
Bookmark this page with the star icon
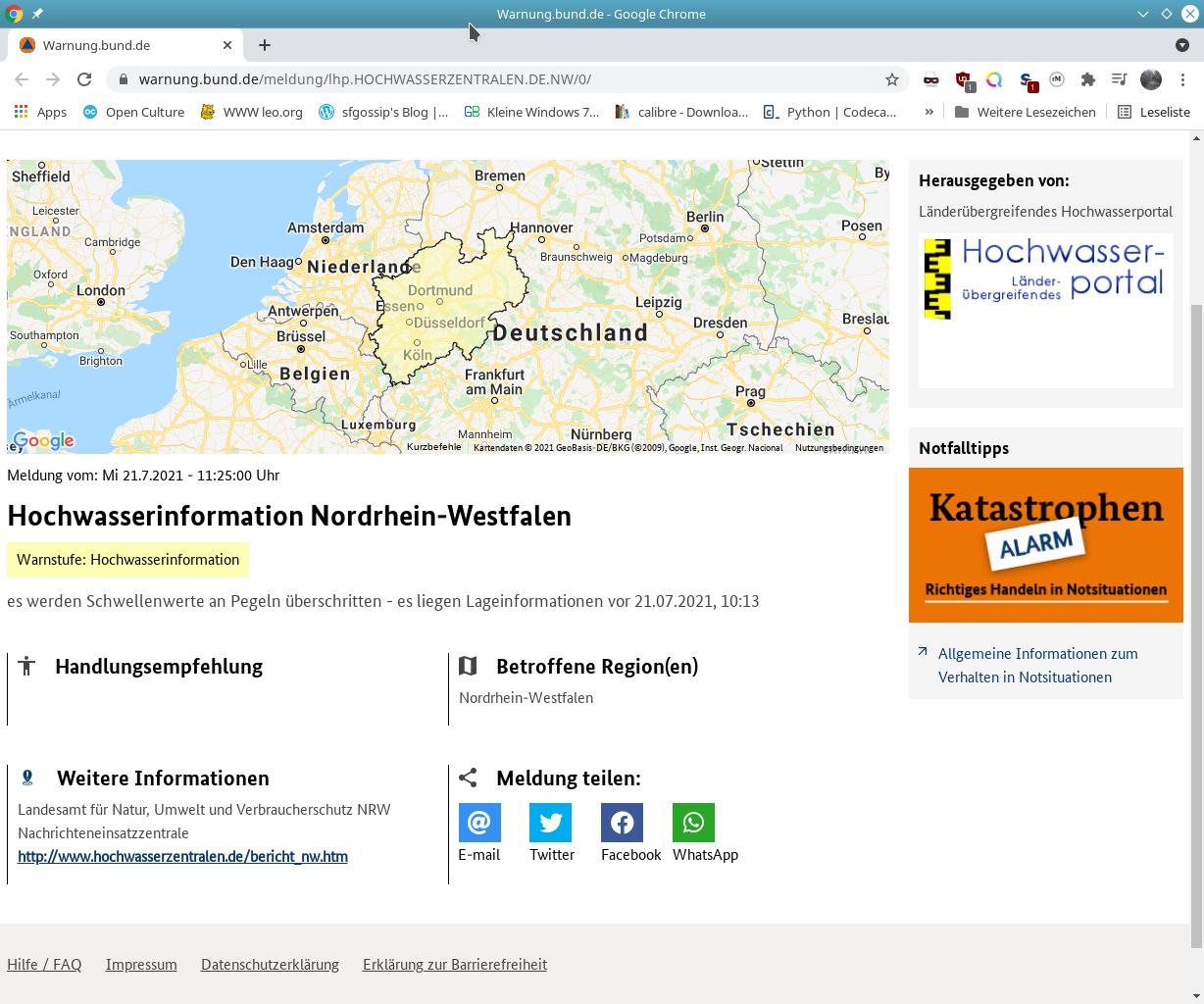891,79
